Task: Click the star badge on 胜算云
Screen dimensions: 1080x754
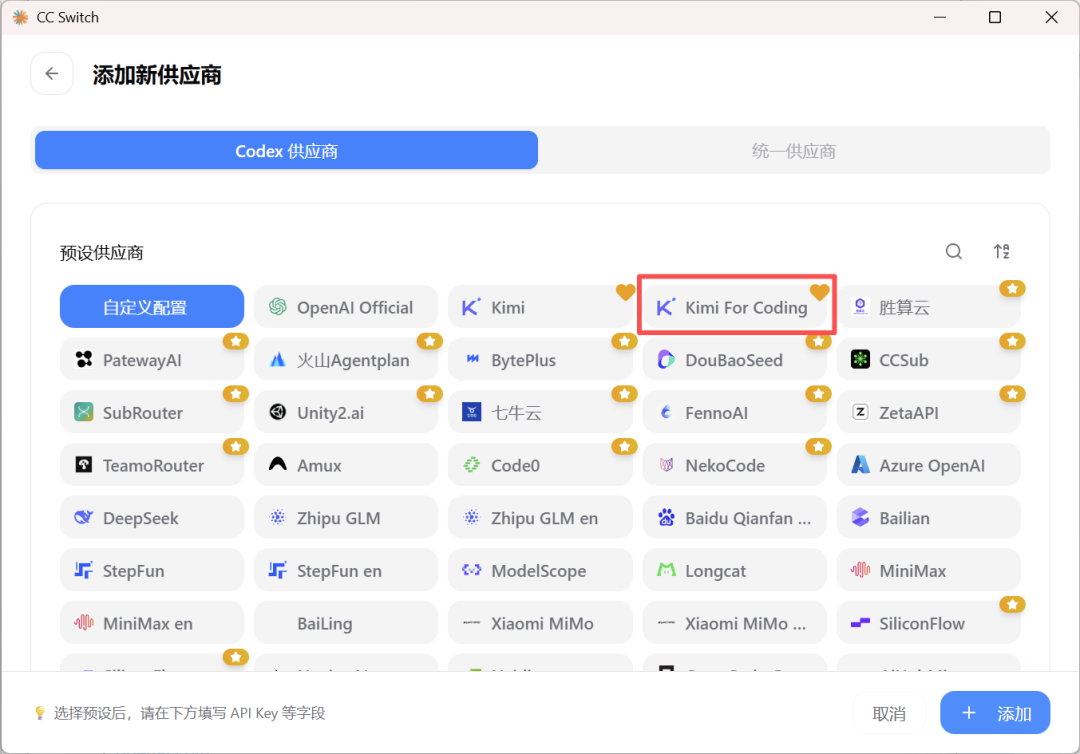Action: 1012,289
